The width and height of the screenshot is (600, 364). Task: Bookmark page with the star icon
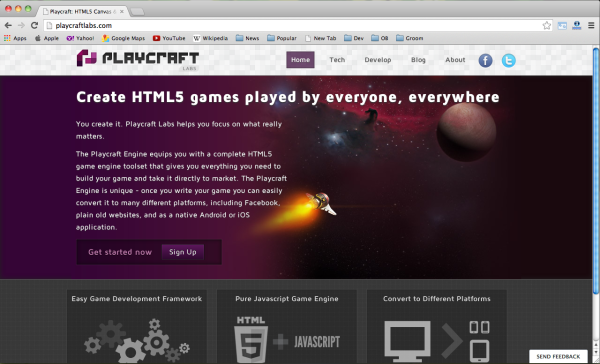point(546,26)
